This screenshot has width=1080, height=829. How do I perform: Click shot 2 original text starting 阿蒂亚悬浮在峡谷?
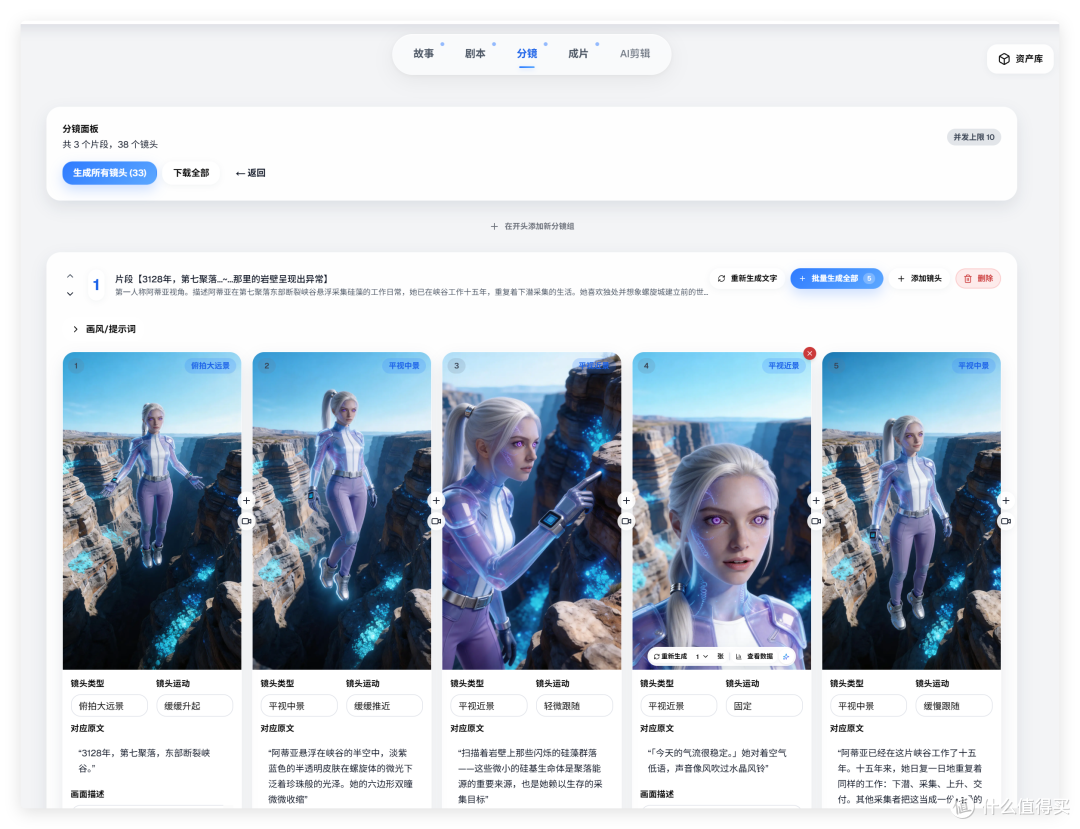pos(341,776)
